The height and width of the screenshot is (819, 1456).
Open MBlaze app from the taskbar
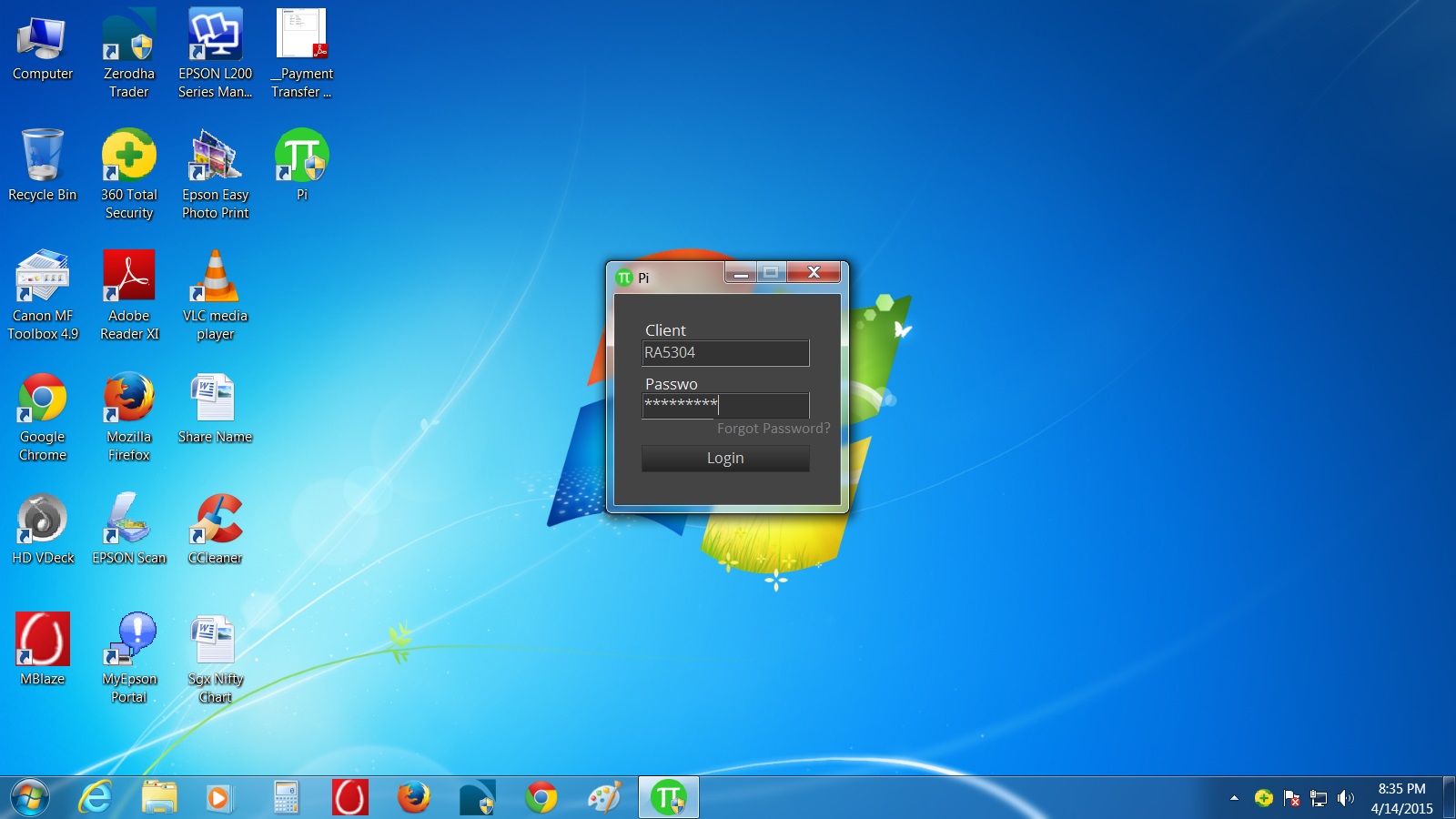(x=350, y=798)
